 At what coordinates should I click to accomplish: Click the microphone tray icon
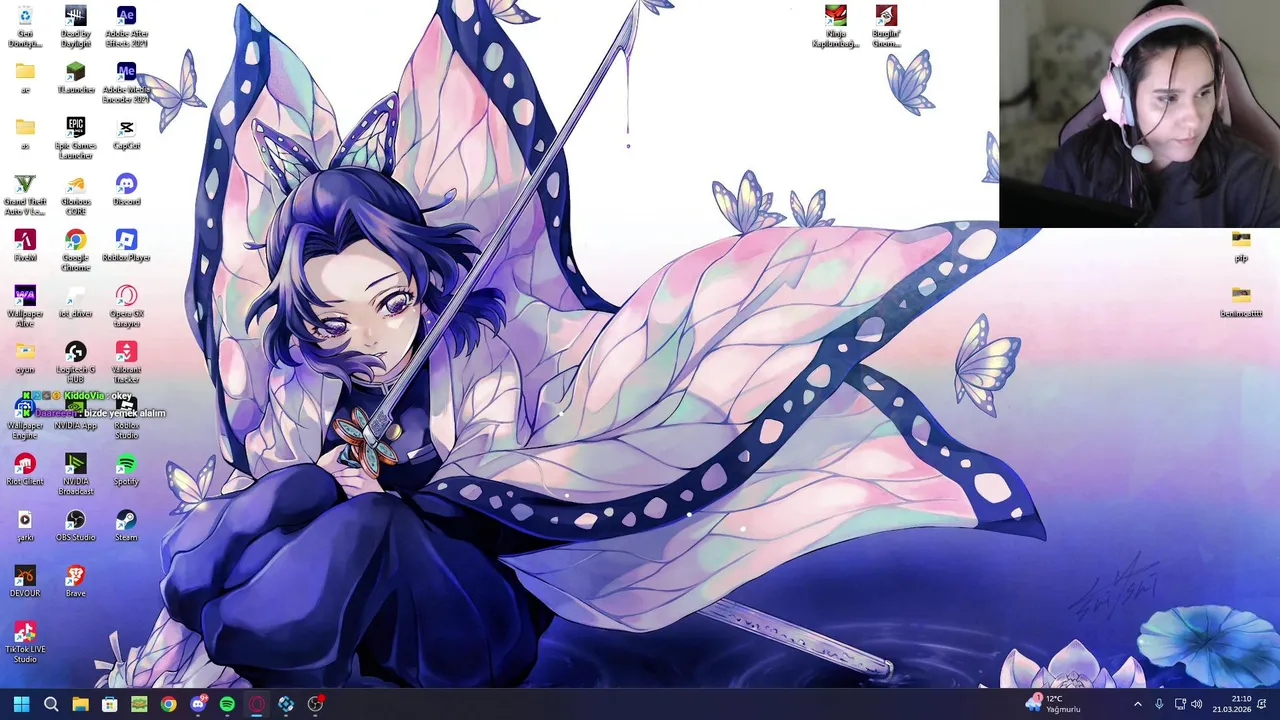click(1159, 704)
